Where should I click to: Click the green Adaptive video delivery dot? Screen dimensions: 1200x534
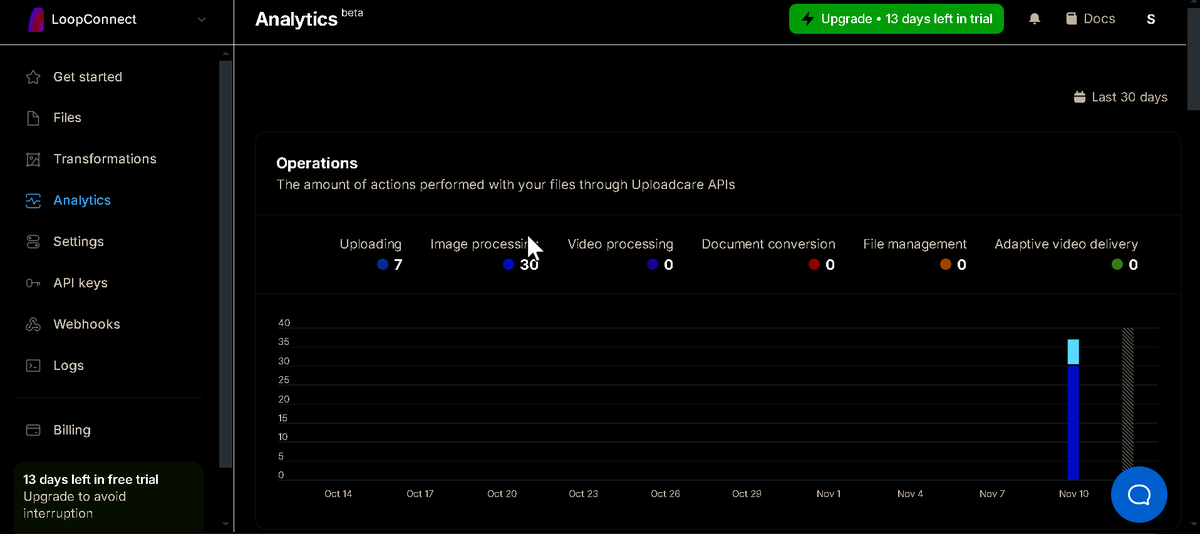[1117, 265]
